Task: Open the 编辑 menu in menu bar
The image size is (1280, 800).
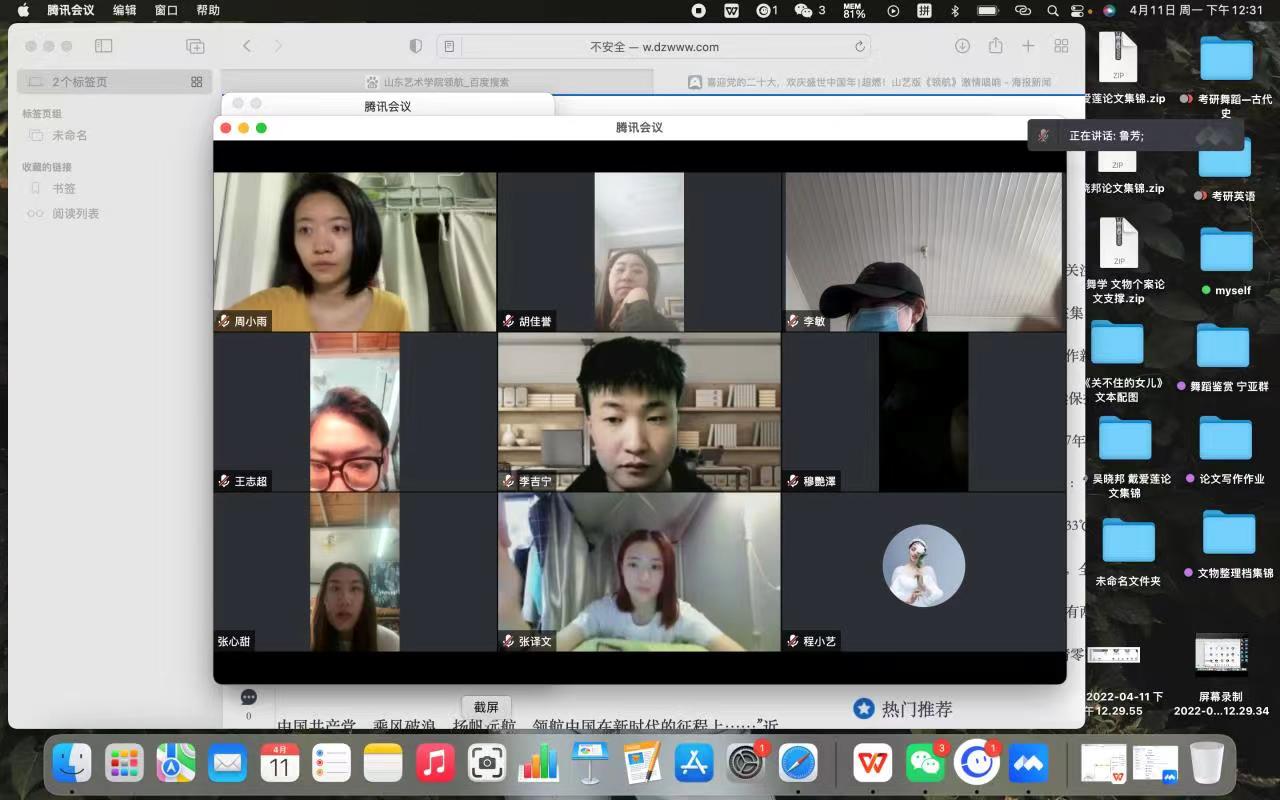Action: point(125,10)
